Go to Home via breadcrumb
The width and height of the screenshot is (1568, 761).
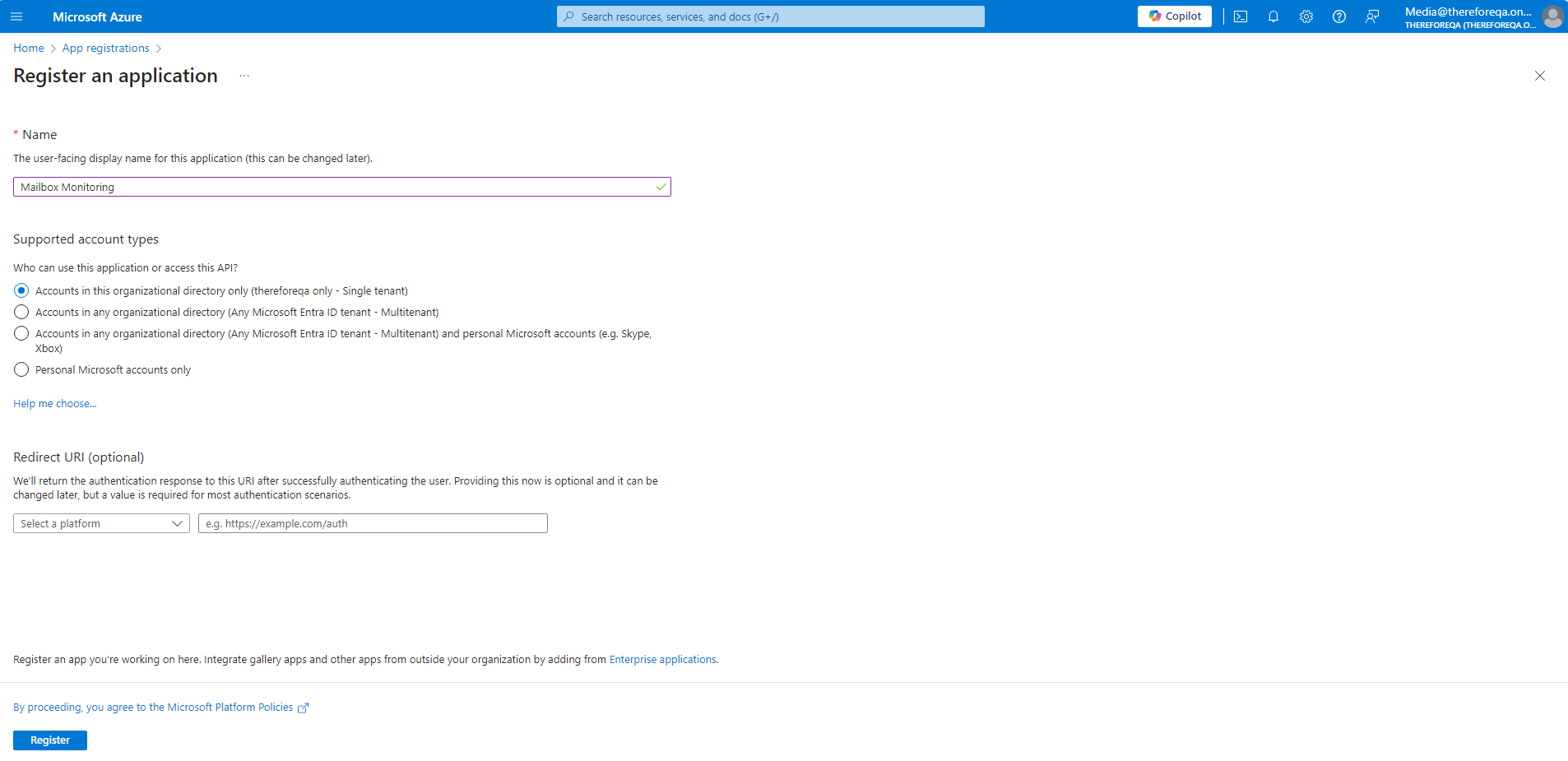(28, 48)
